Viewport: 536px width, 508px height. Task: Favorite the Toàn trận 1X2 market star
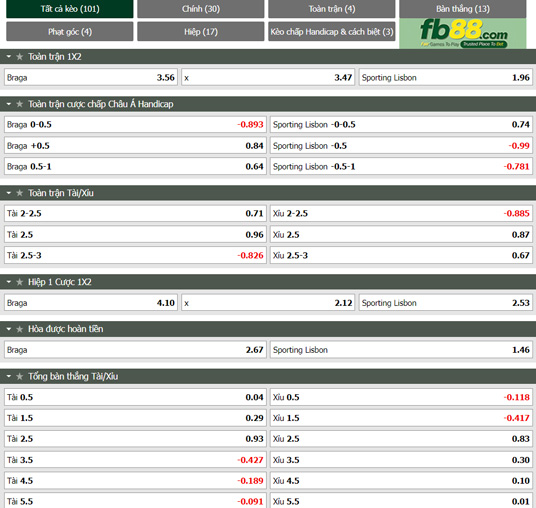click(19, 57)
